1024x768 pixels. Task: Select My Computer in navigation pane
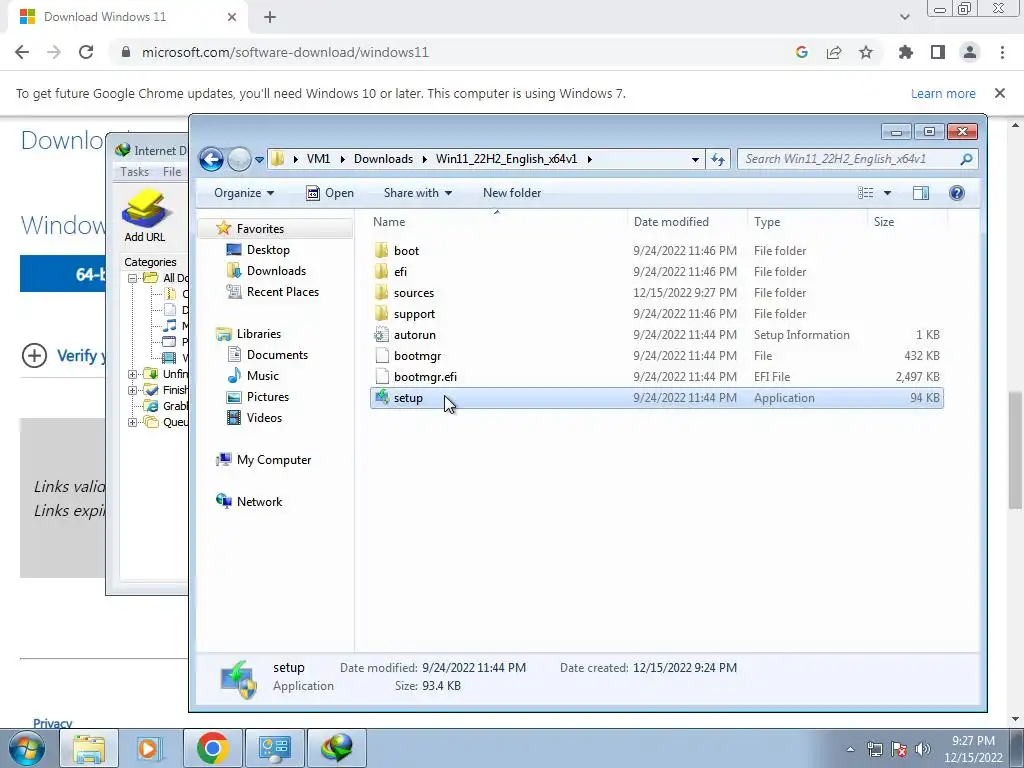point(274,460)
